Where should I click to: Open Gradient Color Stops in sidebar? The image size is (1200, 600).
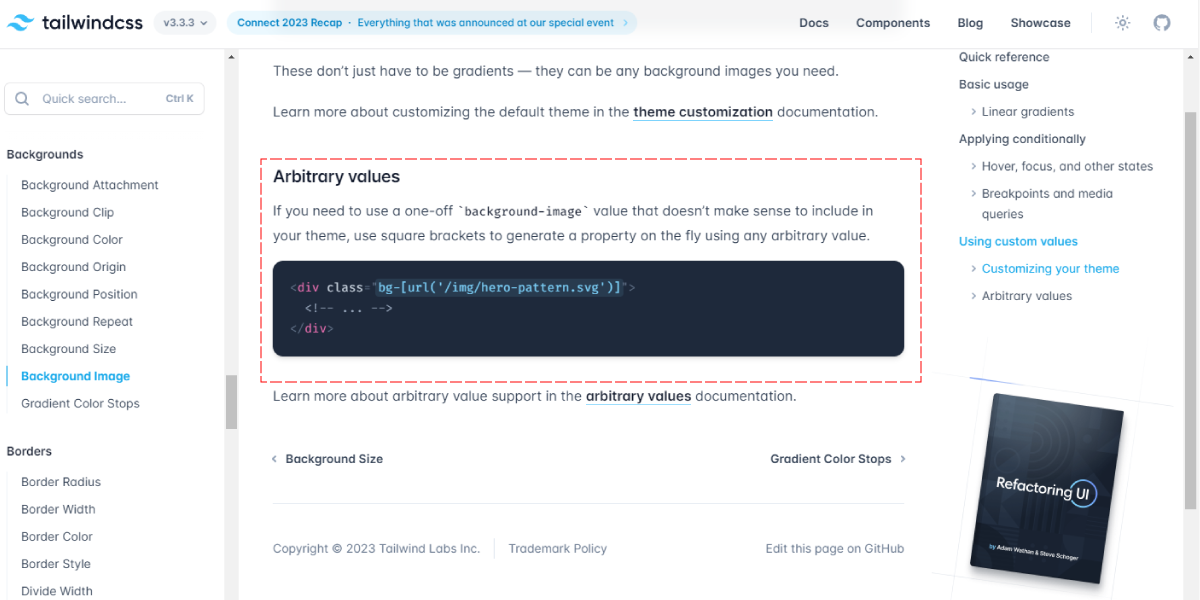click(80, 404)
